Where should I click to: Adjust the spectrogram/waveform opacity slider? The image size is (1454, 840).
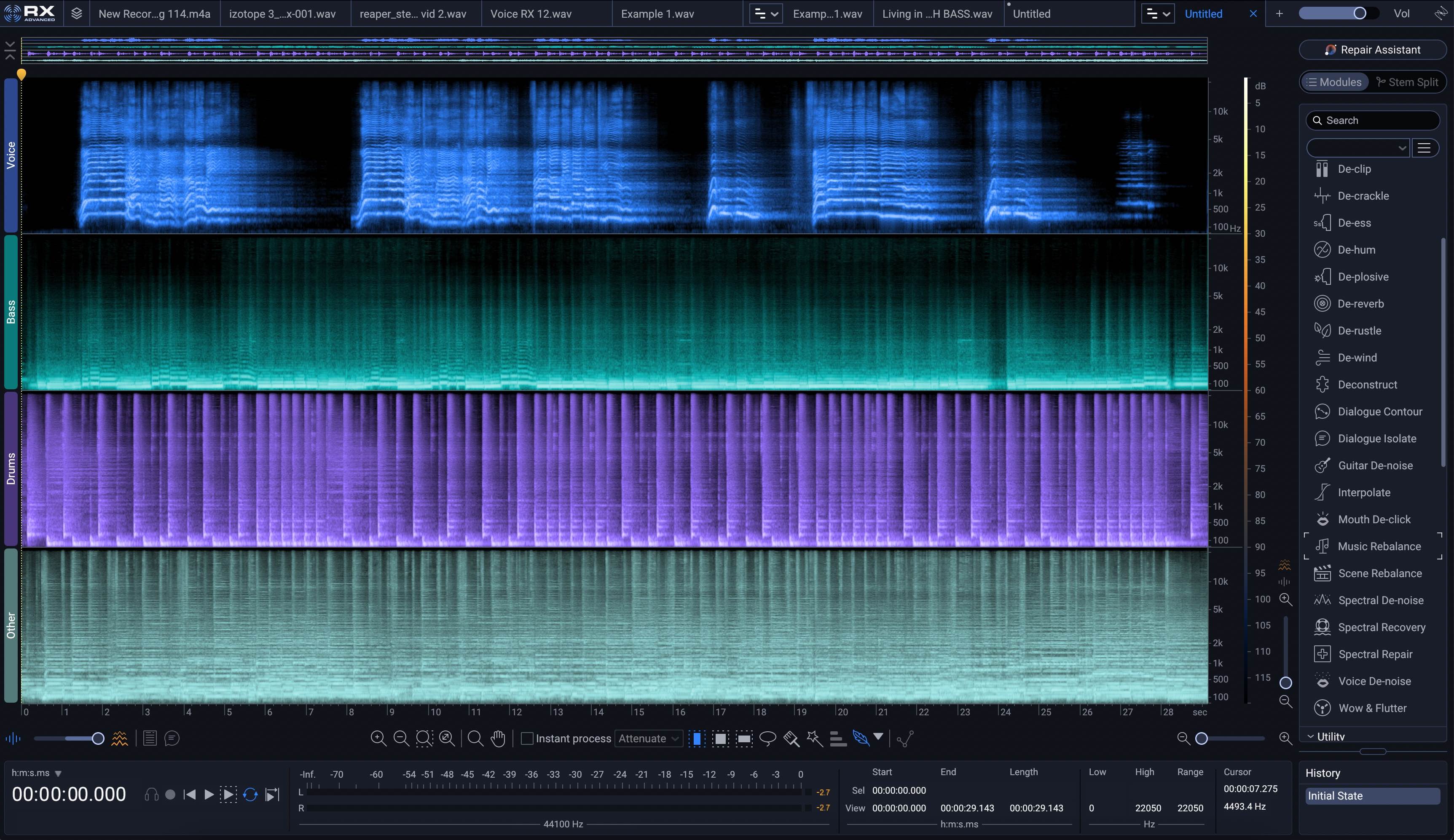97,738
